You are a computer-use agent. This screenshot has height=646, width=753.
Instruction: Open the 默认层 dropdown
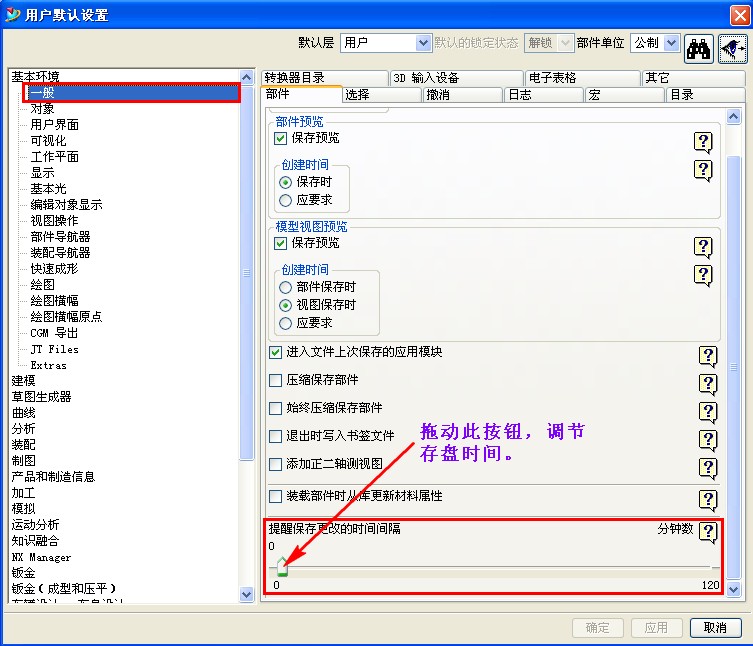[x=423, y=43]
